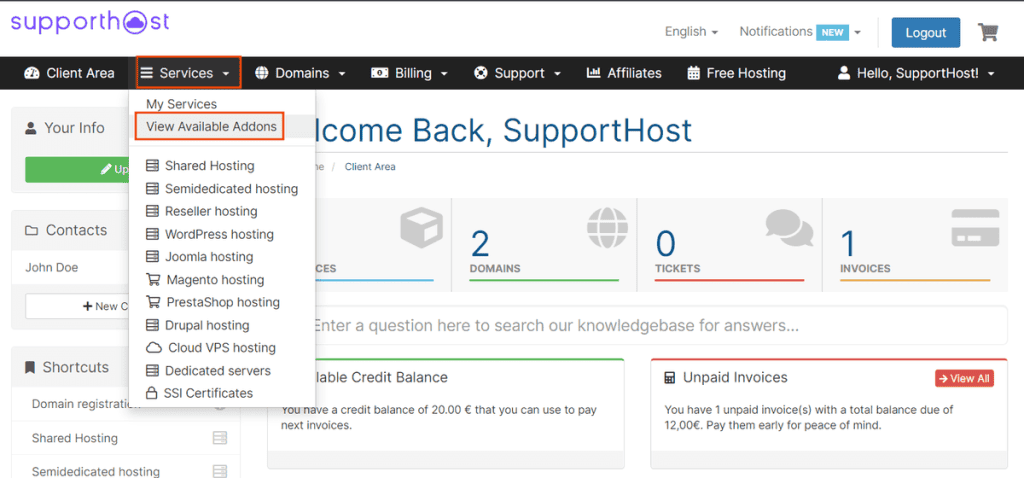Click the bookmark icon beside Shortcuts
The height and width of the screenshot is (478, 1024).
point(30,368)
